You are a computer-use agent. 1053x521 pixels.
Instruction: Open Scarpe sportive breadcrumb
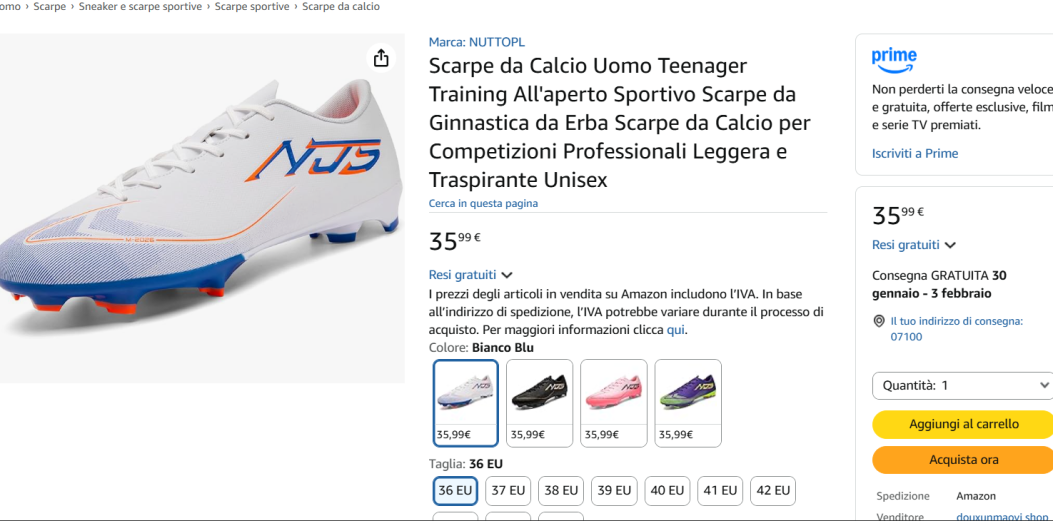252,7
